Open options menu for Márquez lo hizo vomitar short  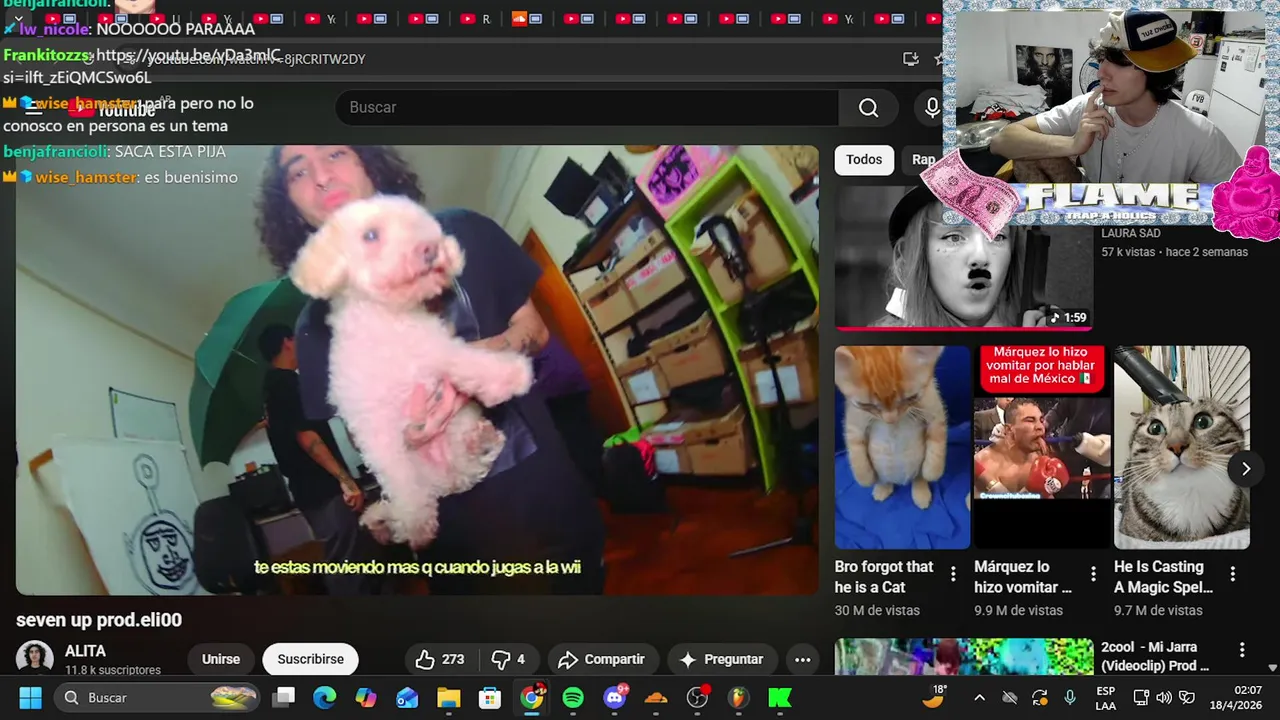[x=1093, y=574]
